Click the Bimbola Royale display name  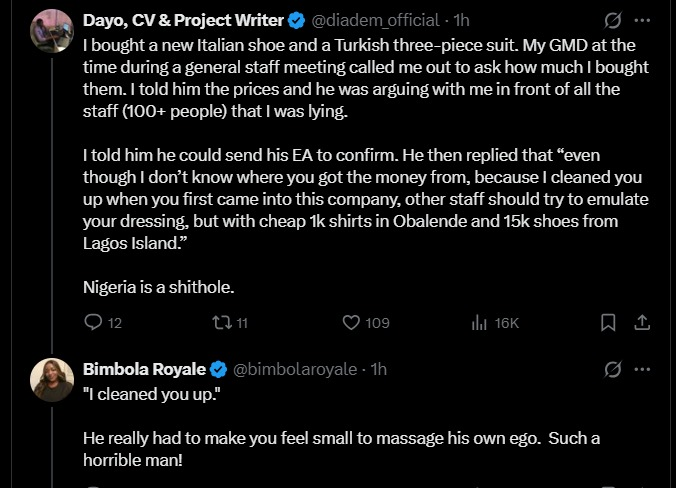click(x=144, y=370)
